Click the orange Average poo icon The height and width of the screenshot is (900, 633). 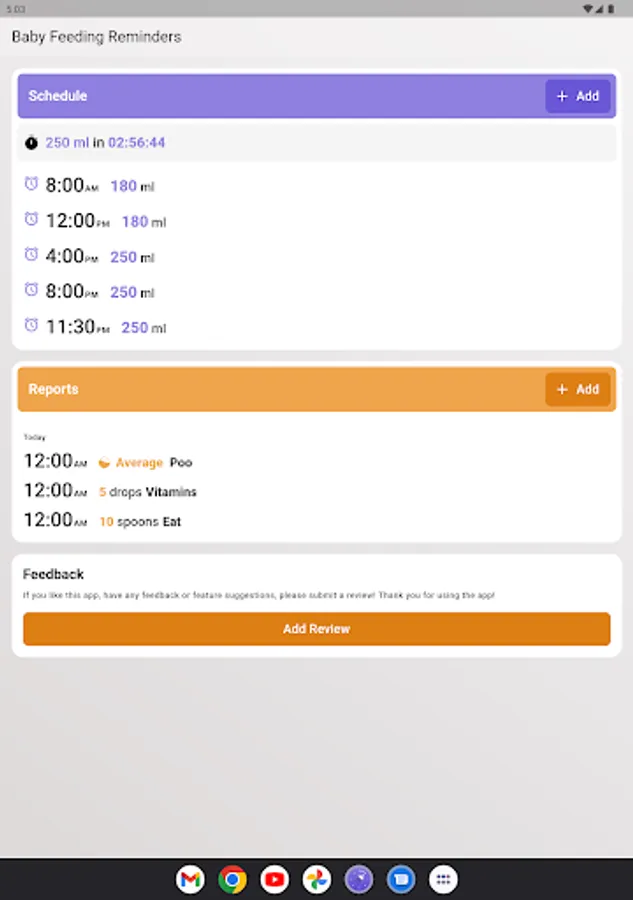coord(104,463)
